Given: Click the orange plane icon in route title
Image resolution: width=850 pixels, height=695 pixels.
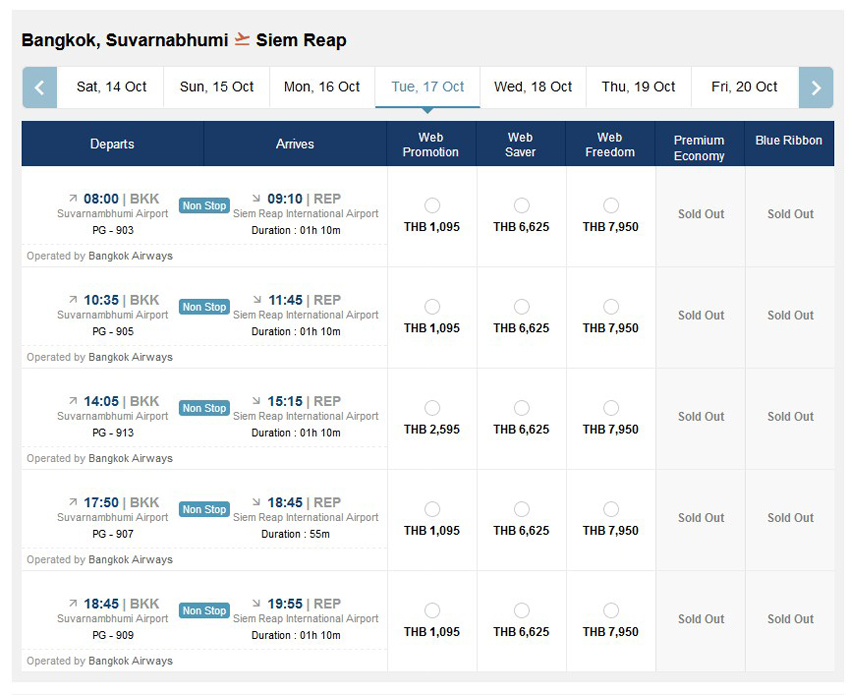Looking at the screenshot, I should (242, 40).
